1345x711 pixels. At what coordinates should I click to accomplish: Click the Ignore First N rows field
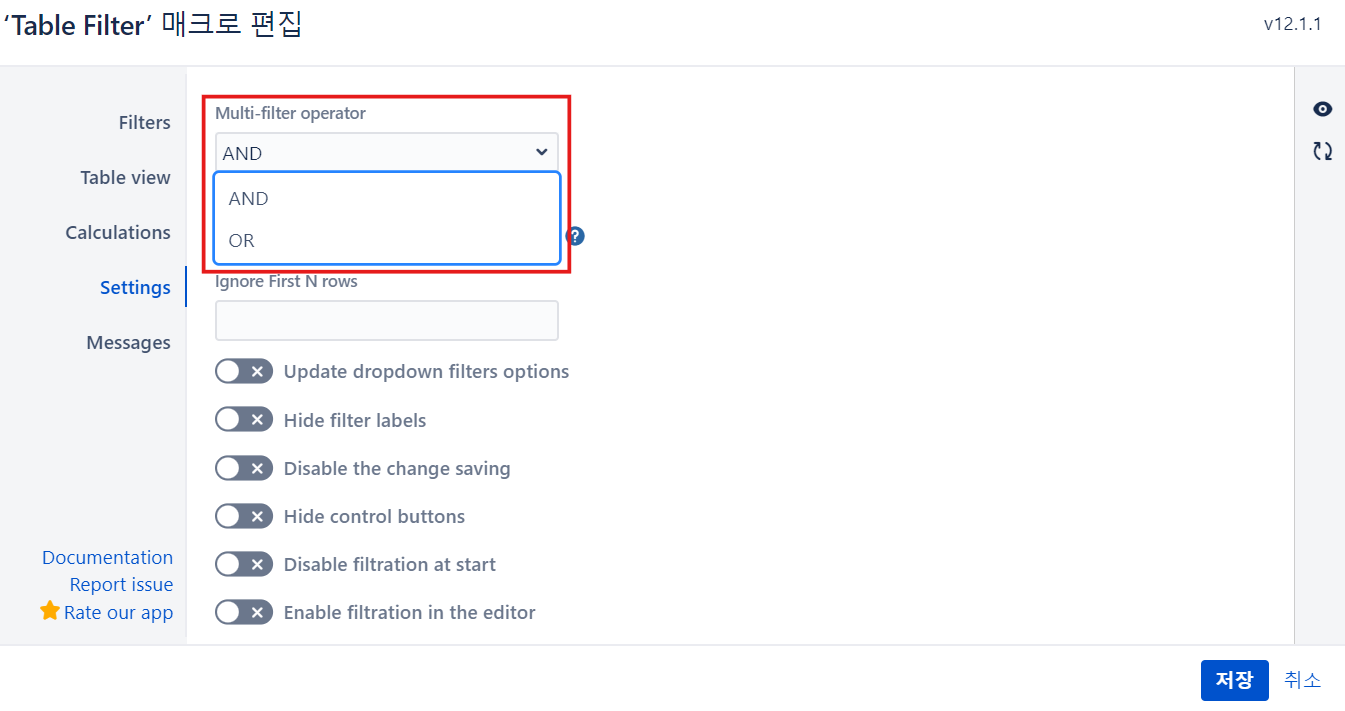(x=387, y=320)
